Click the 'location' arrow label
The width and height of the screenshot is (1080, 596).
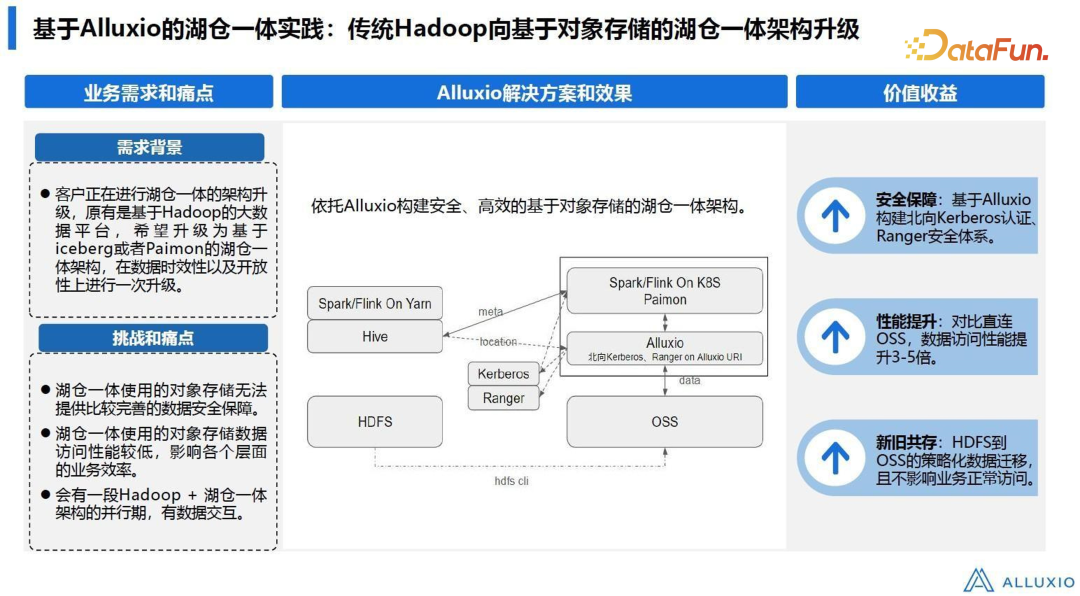(498, 342)
